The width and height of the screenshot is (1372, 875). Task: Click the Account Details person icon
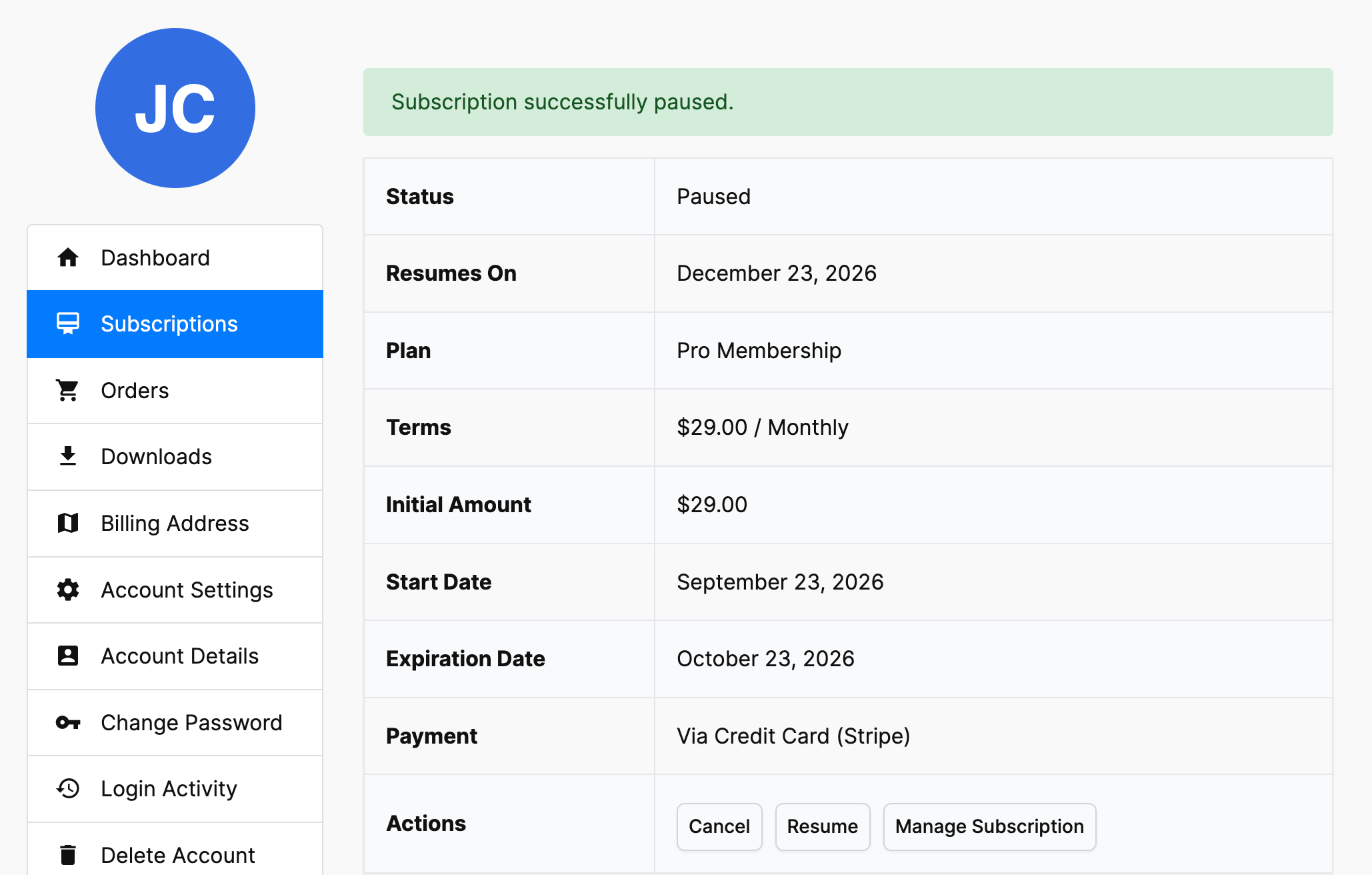68,656
